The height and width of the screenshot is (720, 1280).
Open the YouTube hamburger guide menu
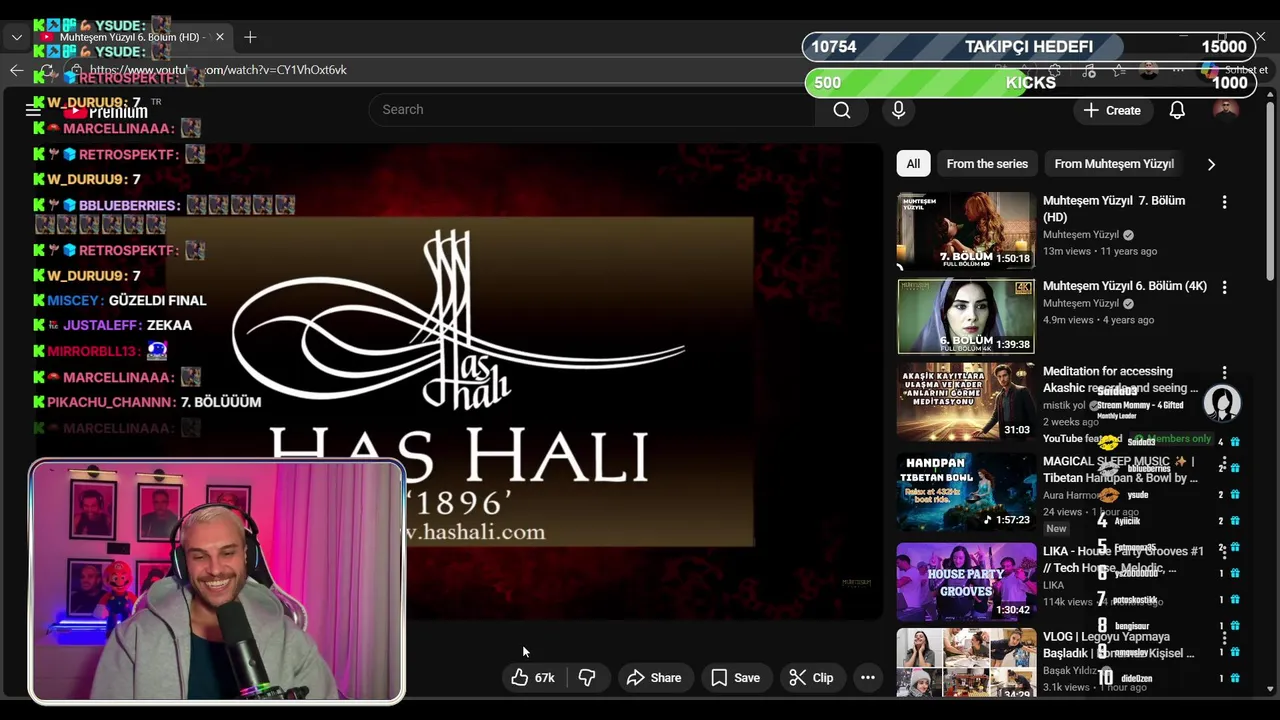pos(33,110)
